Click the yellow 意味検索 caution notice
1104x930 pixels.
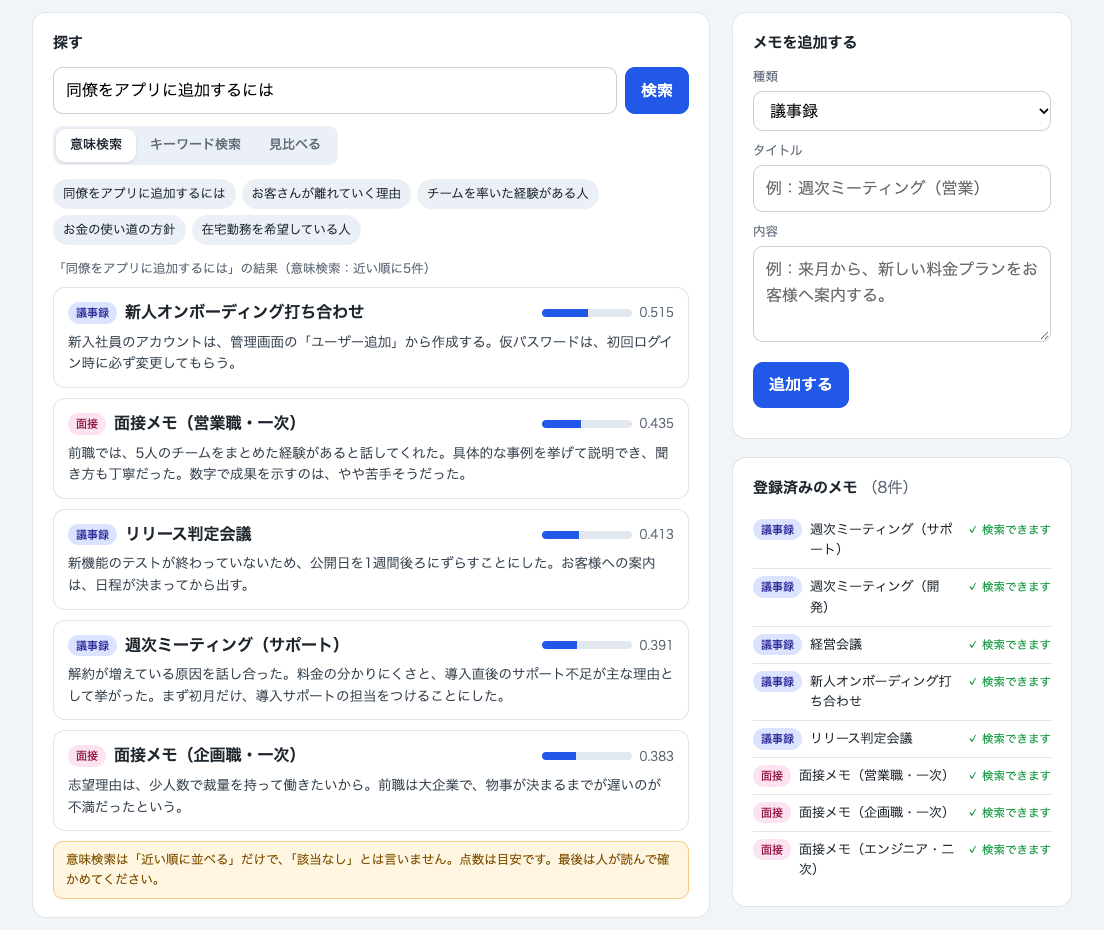(x=370, y=869)
